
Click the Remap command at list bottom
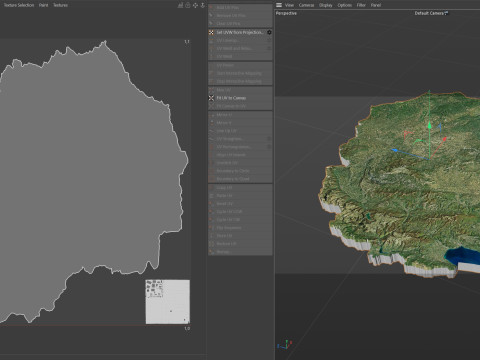point(240,252)
